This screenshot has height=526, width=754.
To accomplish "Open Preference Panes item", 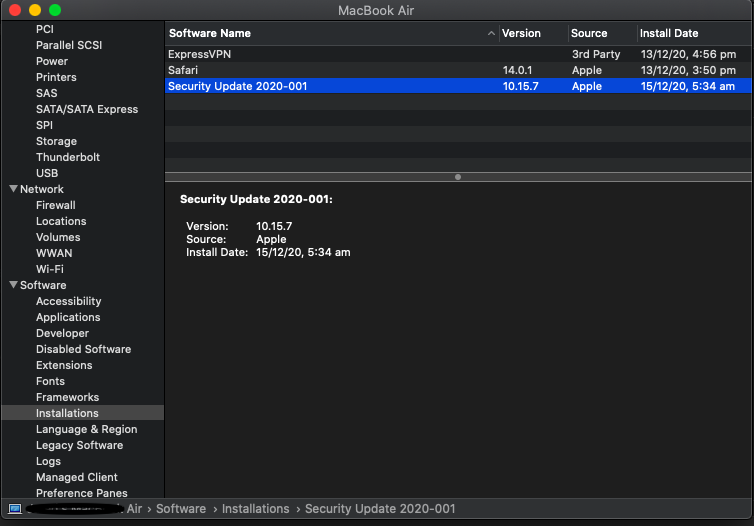I will (81, 493).
